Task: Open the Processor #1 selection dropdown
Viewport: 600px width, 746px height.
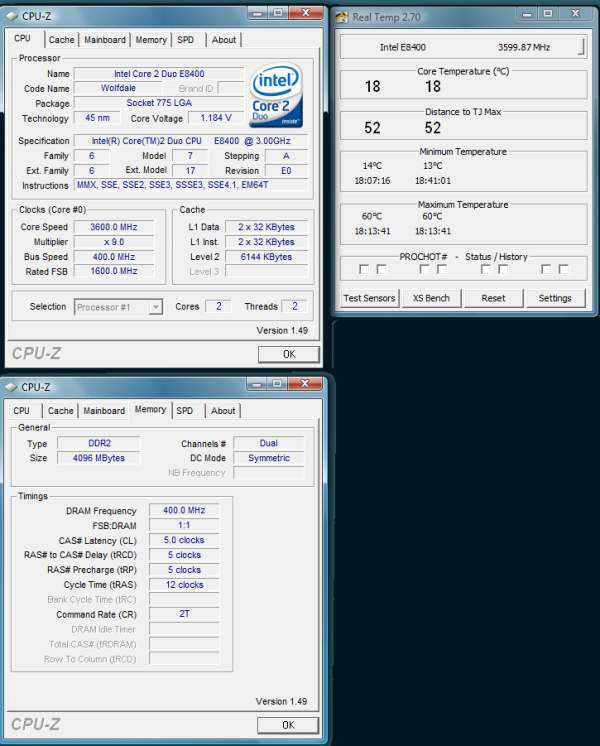Action: click(118, 307)
